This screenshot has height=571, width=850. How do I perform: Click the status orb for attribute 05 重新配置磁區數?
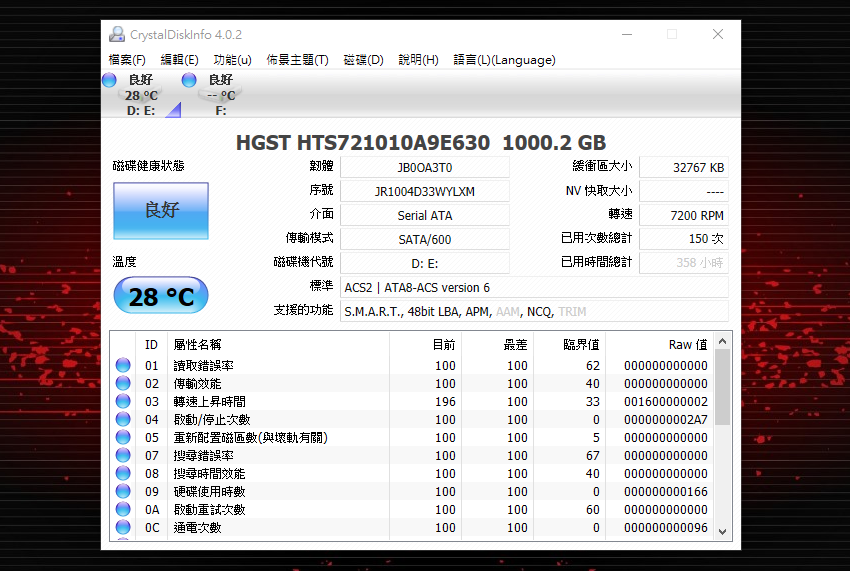click(x=123, y=437)
